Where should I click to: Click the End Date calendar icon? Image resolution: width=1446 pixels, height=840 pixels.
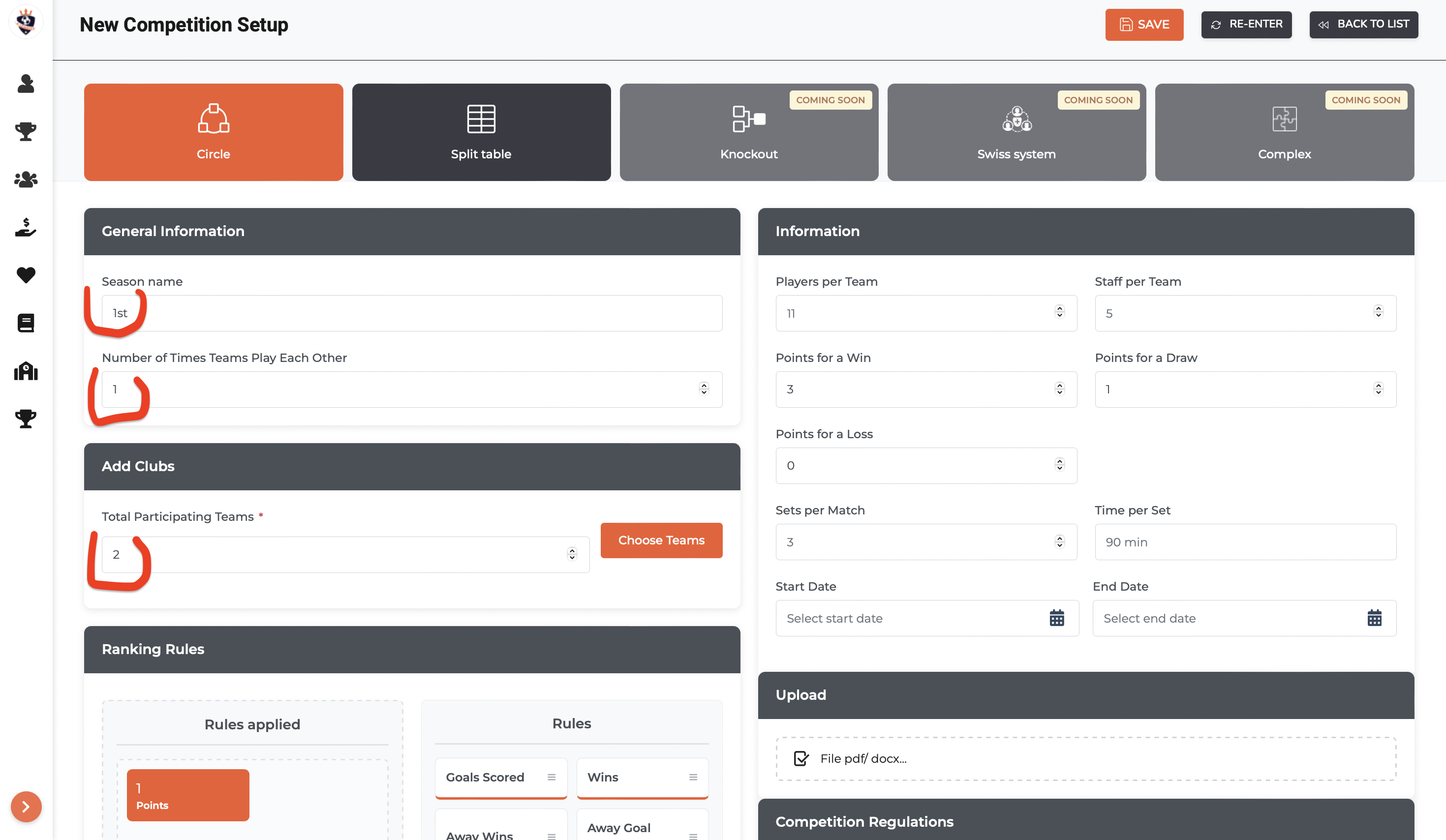pos(1374,618)
